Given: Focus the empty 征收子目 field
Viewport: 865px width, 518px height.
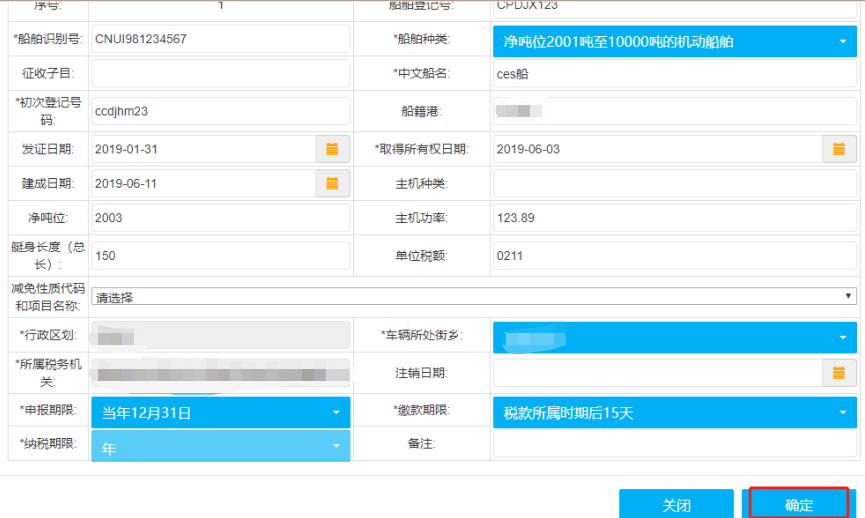Looking at the screenshot, I should 221,73.
